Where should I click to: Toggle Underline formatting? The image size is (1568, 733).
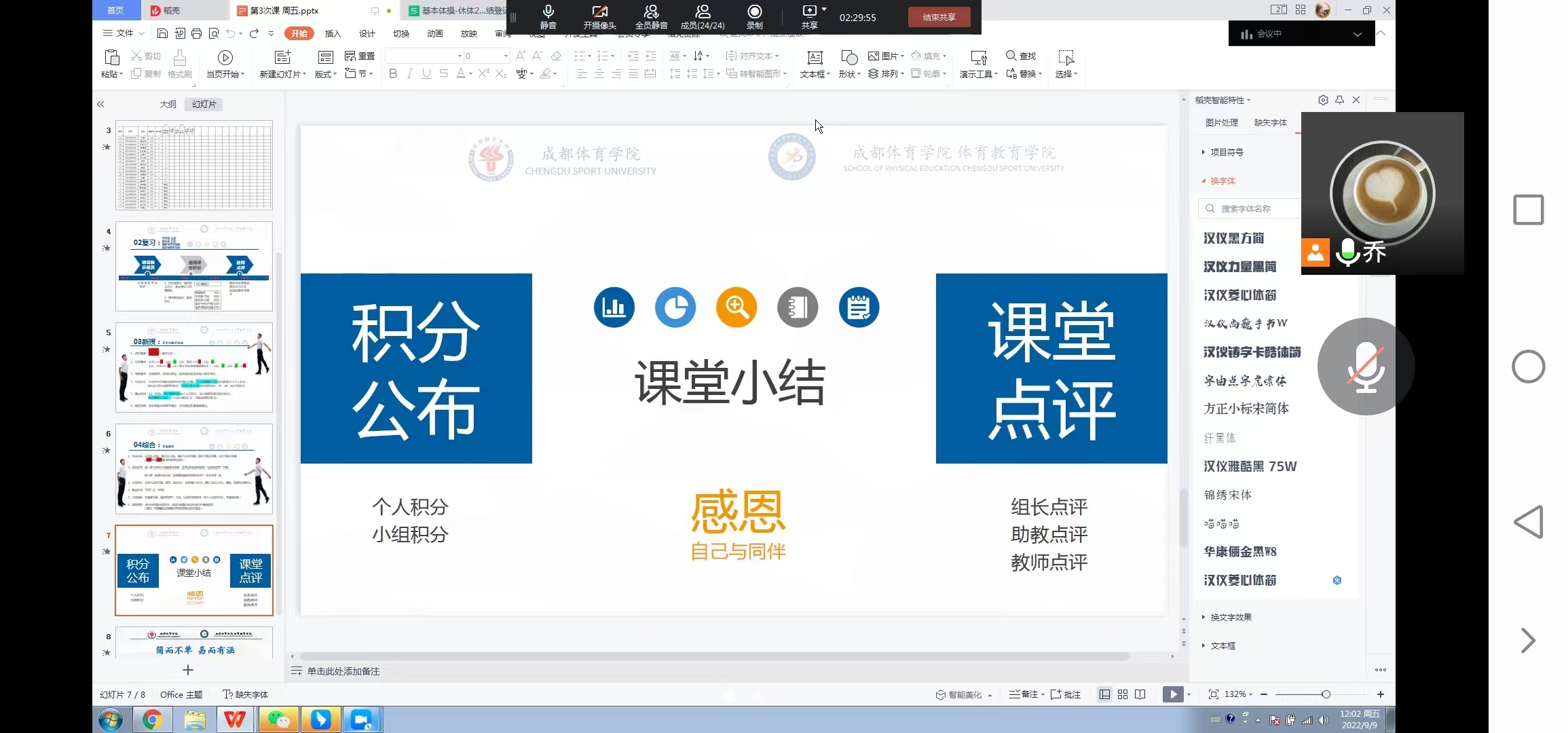point(426,73)
